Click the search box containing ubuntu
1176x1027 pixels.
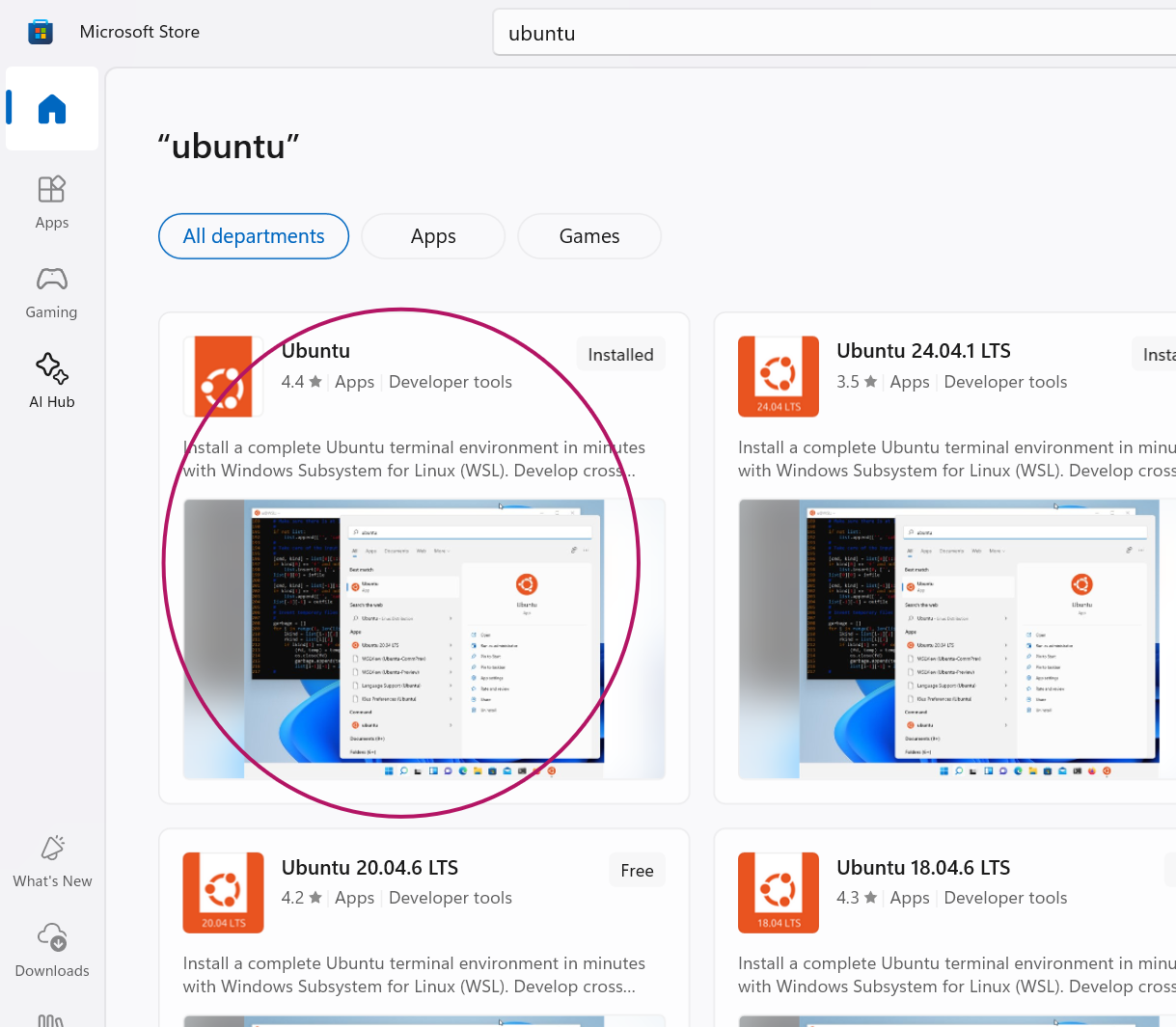pos(834,33)
